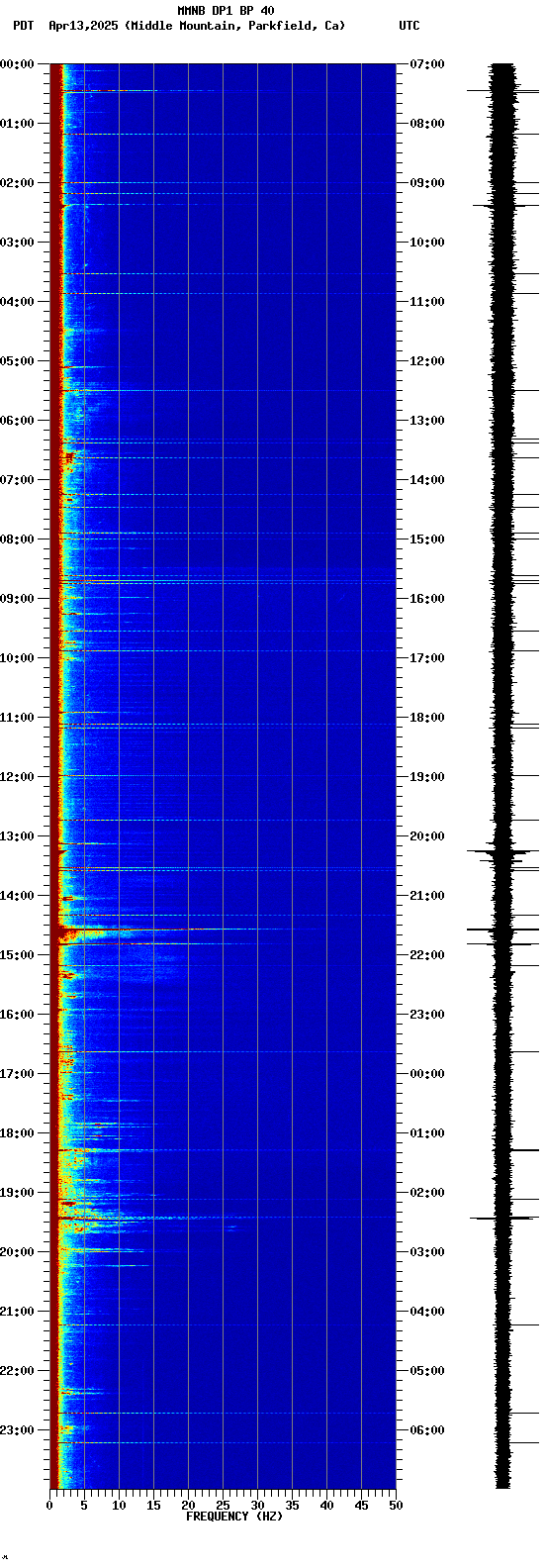Viewport: 546px width, 1568px height.
Task: Click the "UTC" timezone label
Action: tap(409, 26)
